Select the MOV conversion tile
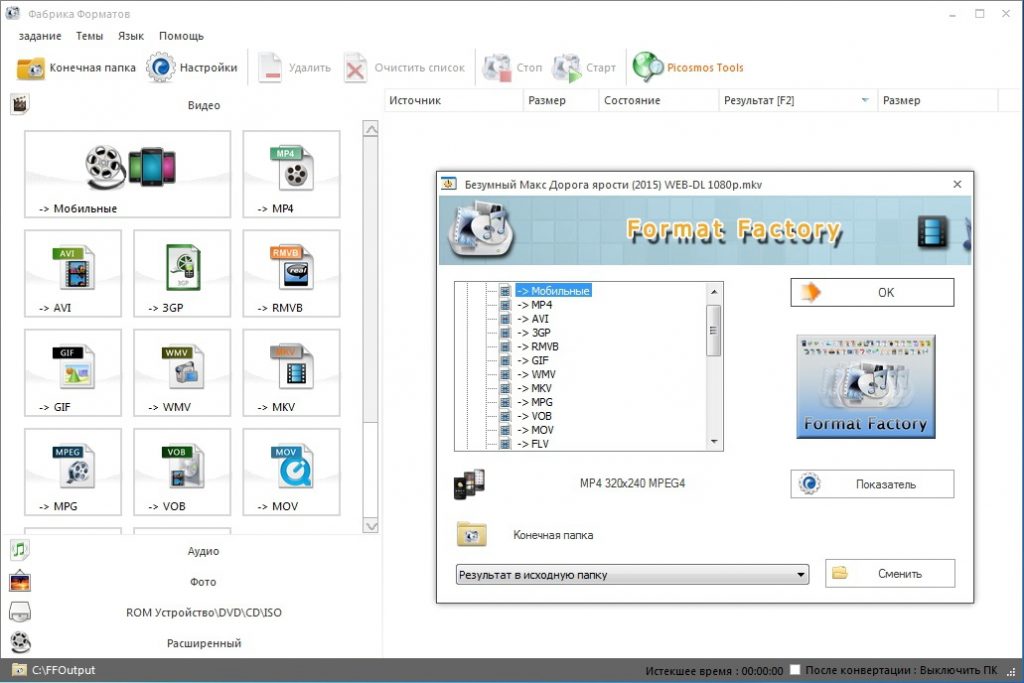This screenshot has height=683, width=1024. pos(291,471)
